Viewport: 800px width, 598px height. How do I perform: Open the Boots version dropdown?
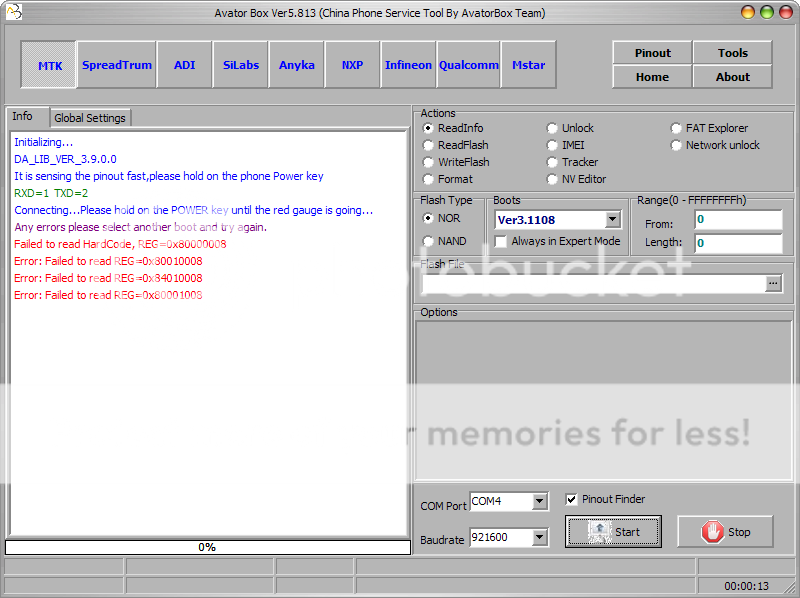tap(612, 220)
